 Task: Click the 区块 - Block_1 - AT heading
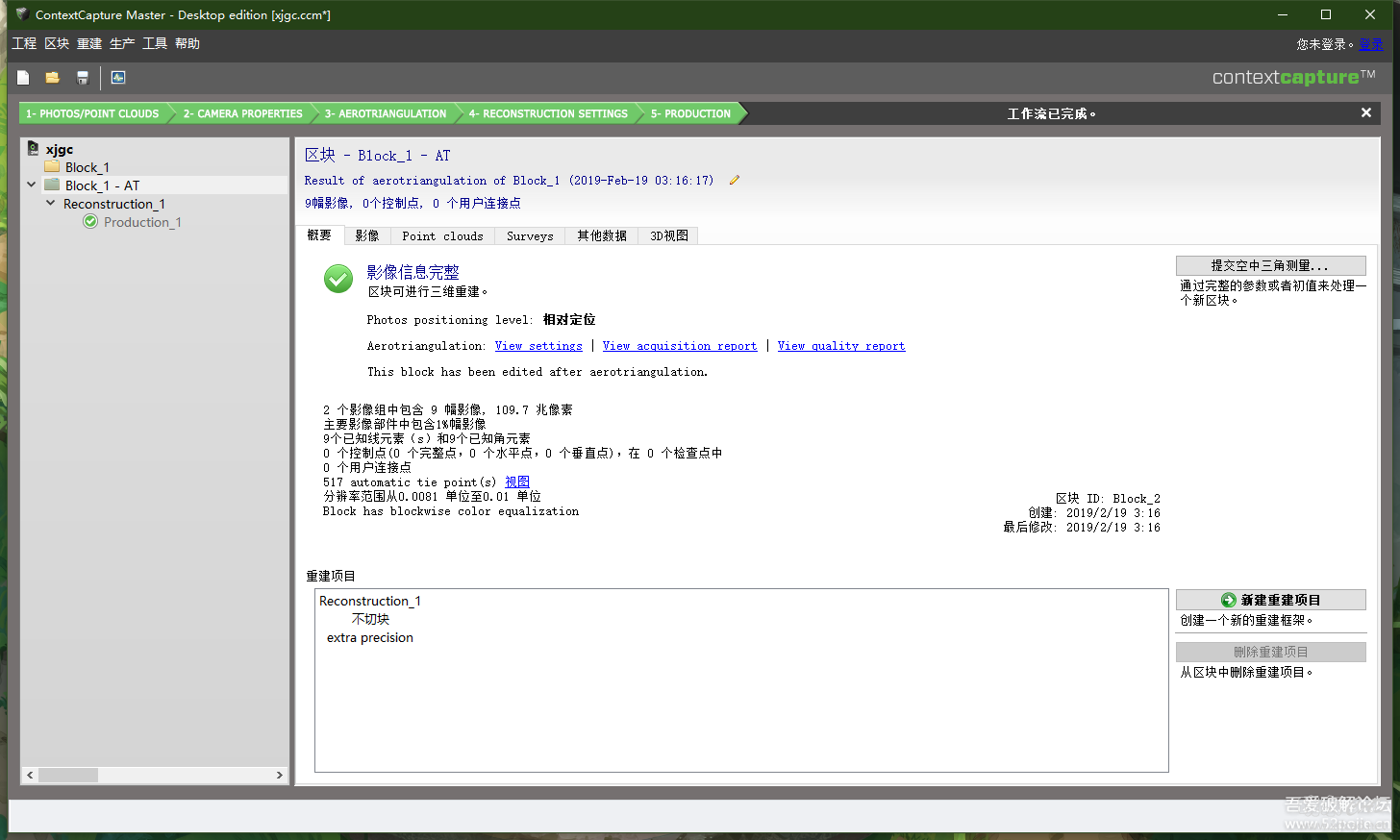[377, 155]
